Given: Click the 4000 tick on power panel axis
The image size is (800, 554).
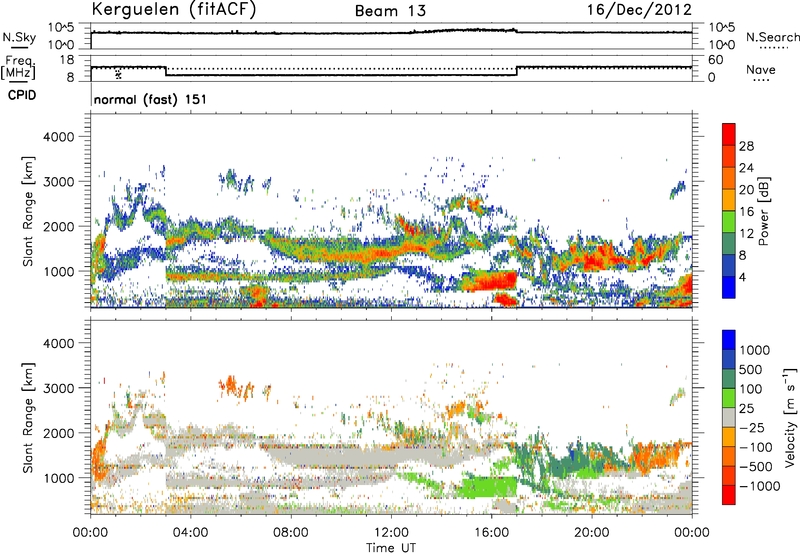Looking at the screenshot, I should pyautogui.click(x=58, y=137).
